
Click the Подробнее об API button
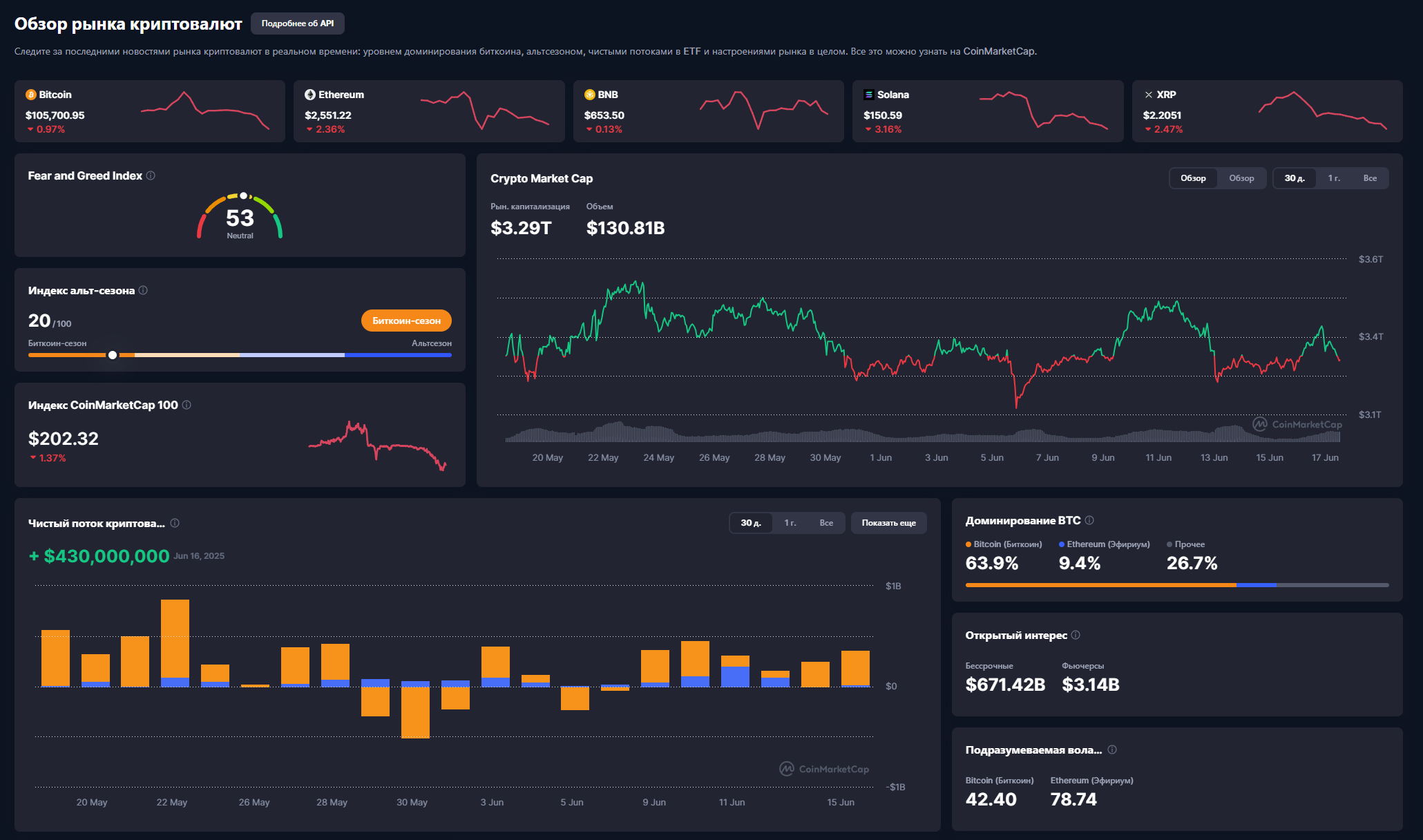tap(298, 23)
